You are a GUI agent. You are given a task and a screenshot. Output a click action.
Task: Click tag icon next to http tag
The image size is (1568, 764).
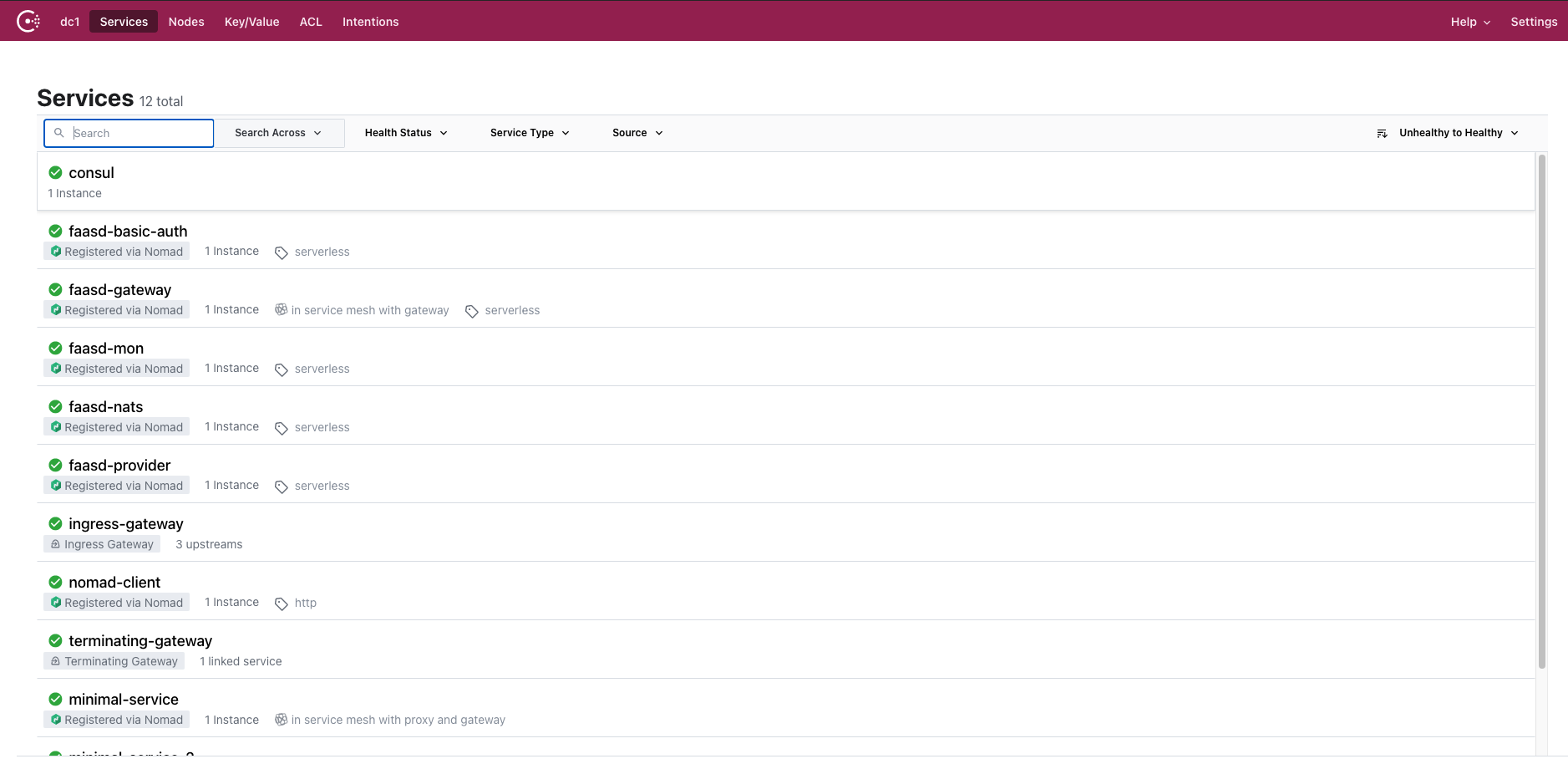click(282, 604)
